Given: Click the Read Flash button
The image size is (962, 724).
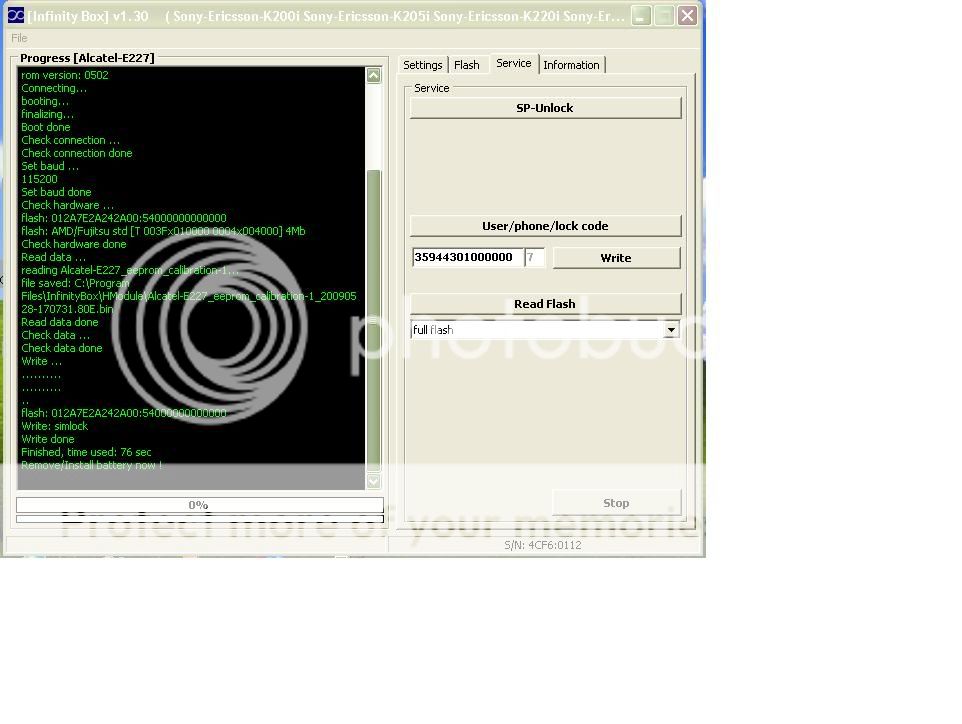Looking at the screenshot, I should pos(545,304).
